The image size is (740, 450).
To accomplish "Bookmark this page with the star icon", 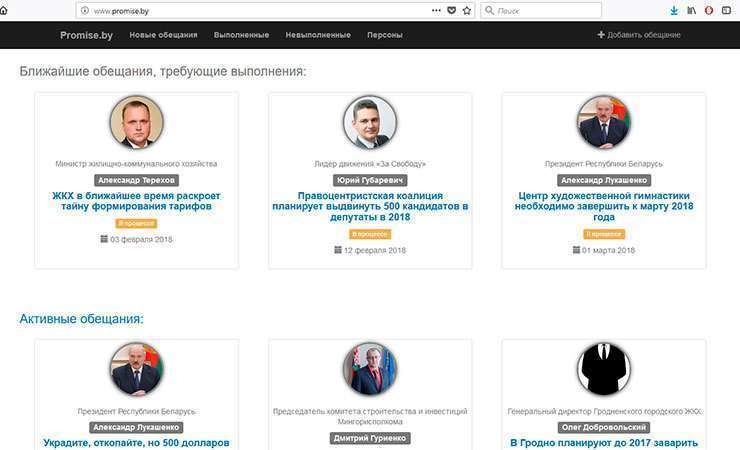I will tap(466, 10).
